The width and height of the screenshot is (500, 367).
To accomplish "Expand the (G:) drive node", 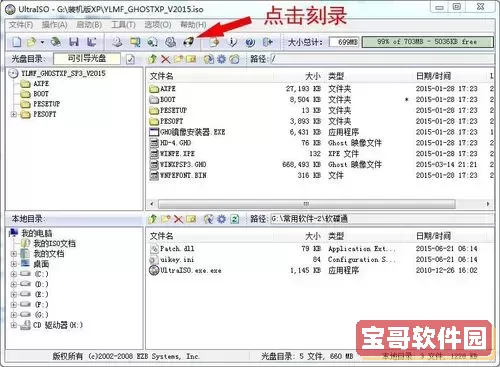I will 13,315.
